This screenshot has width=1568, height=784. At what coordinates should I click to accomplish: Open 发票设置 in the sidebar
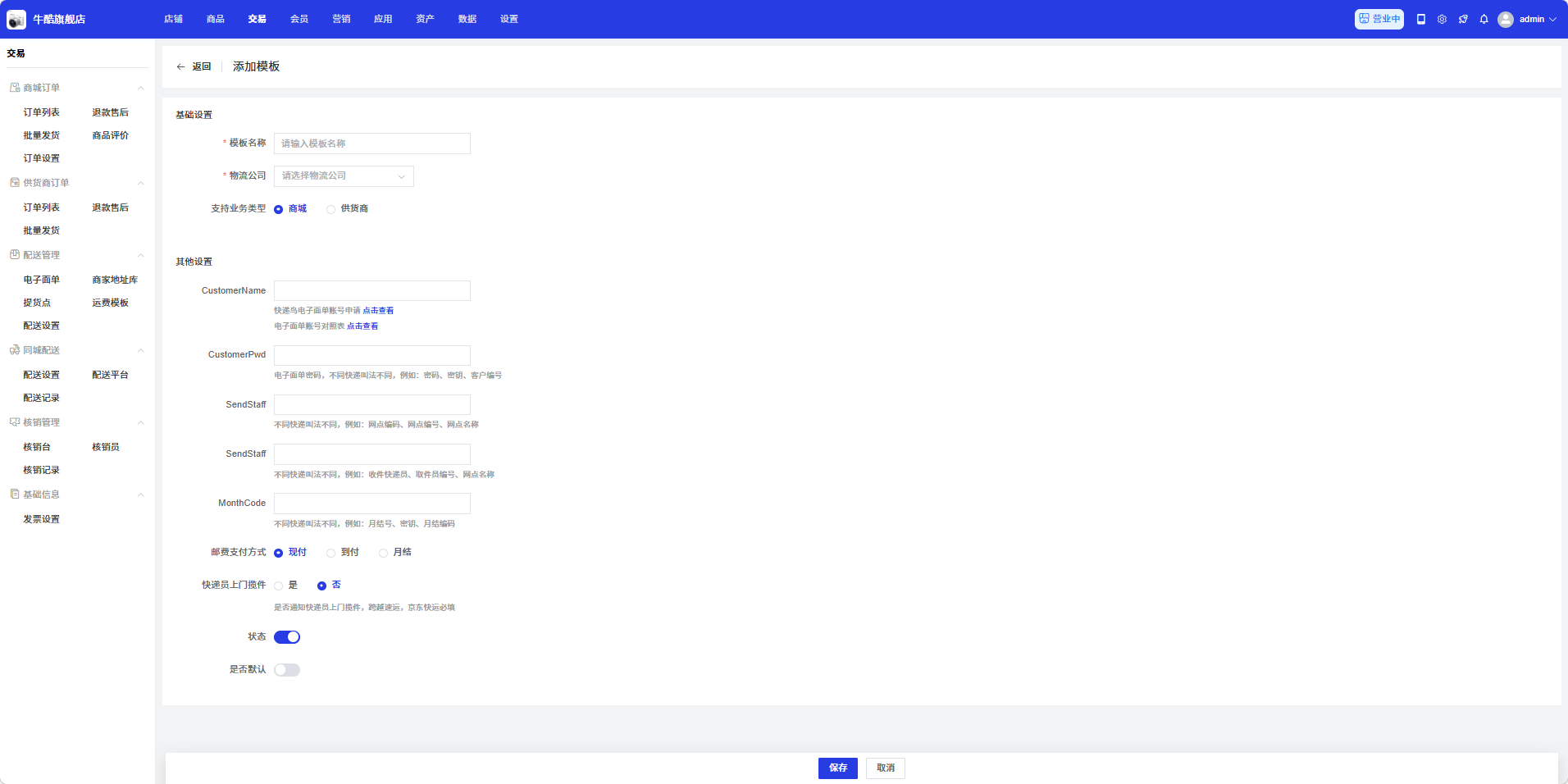(42, 519)
